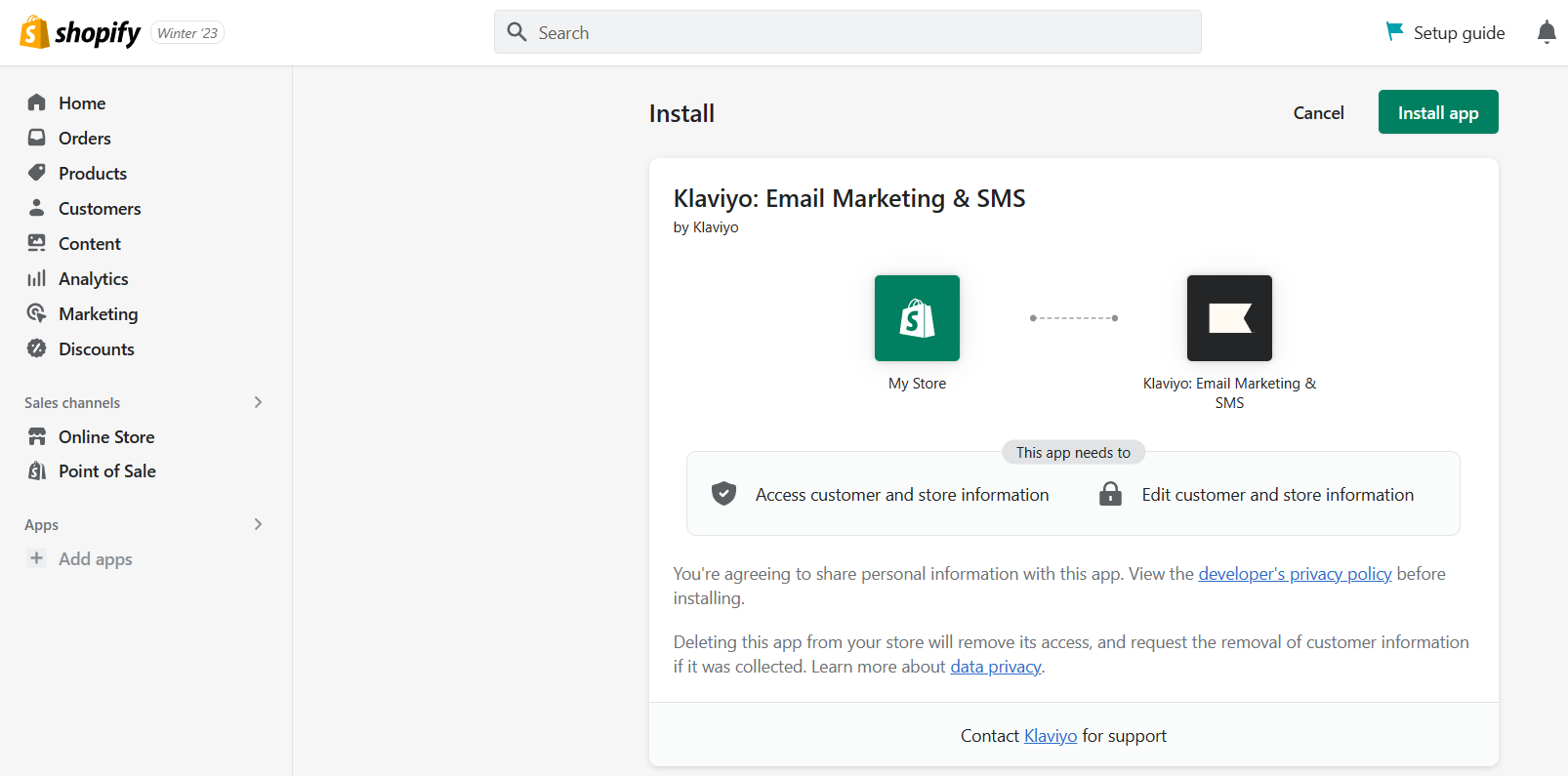Screen dimensions: 1568x776
Task: Click "Access customer and store information" text
Action: (x=902, y=495)
